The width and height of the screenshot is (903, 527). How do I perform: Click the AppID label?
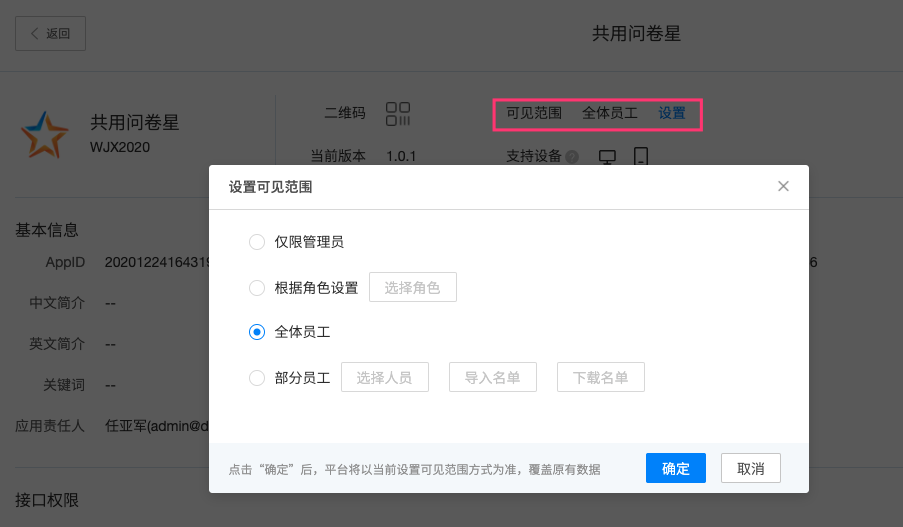tap(65, 263)
